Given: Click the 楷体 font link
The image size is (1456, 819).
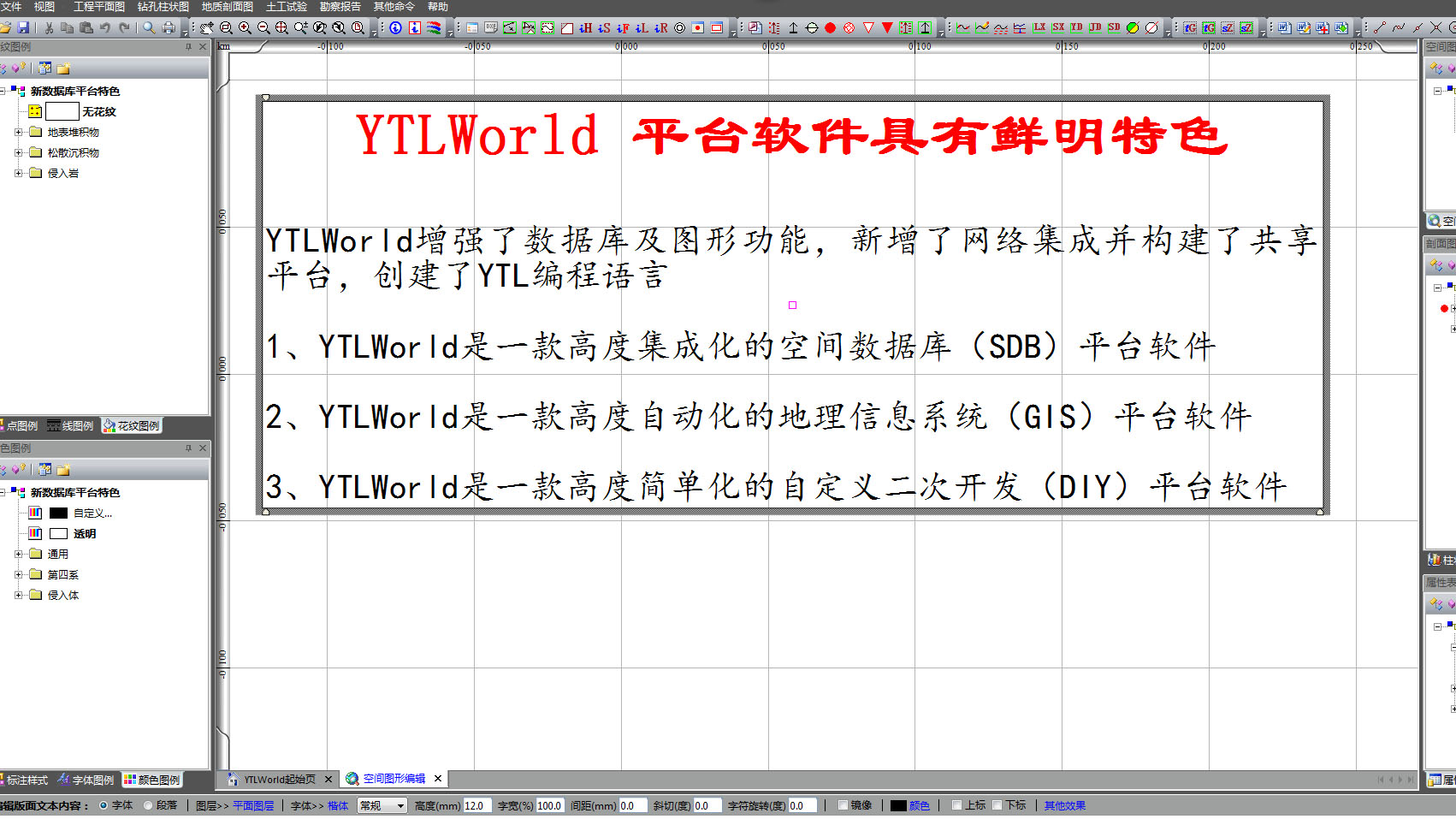Looking at the screenshot, I should [338, 805].
